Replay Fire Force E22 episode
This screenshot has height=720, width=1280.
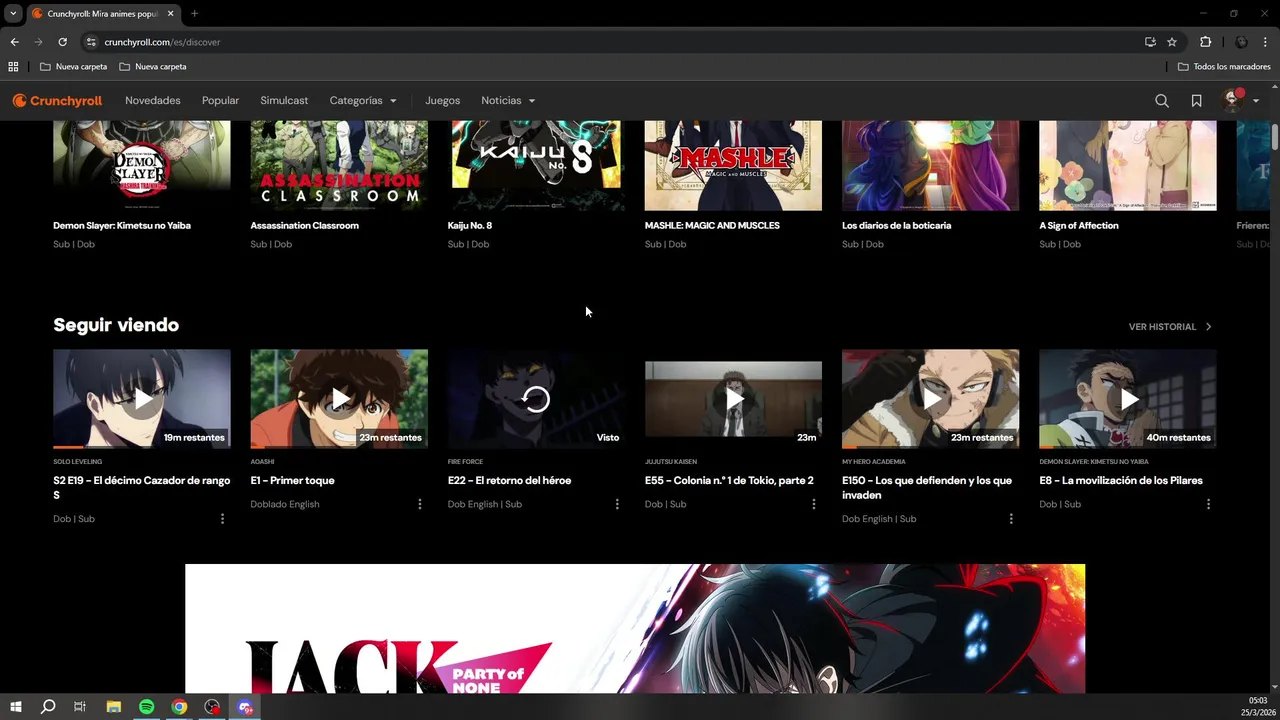(x=536, y=398)
